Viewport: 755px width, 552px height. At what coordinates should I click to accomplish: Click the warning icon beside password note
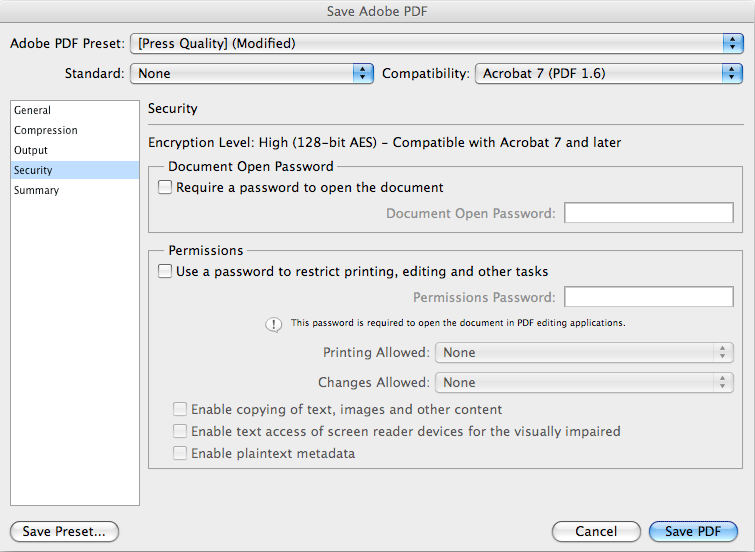pyautogui.click(x=273, y=325)
